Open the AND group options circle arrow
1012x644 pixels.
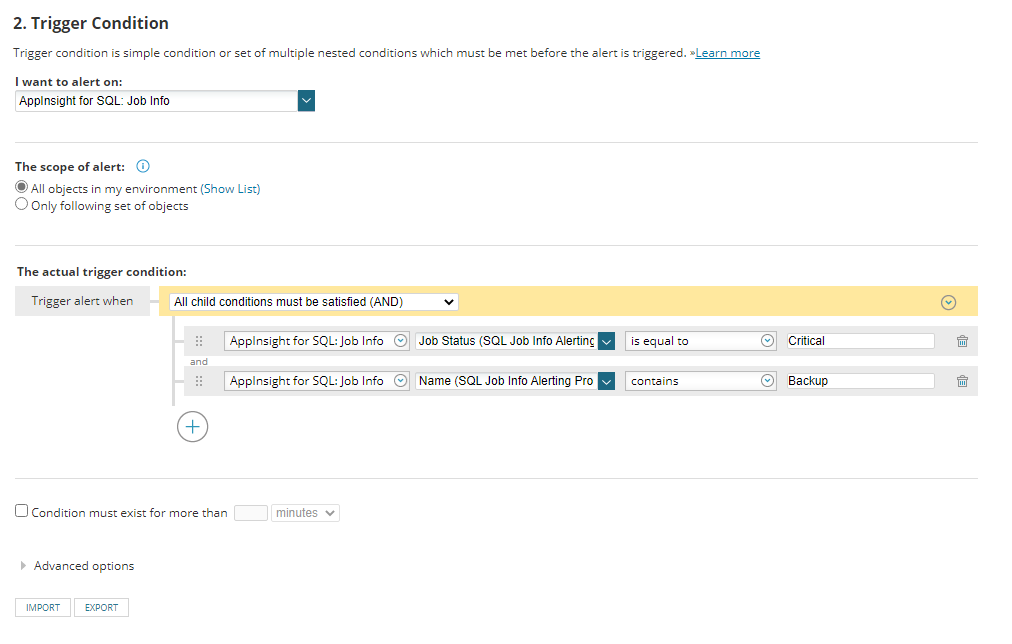[948, 302]
